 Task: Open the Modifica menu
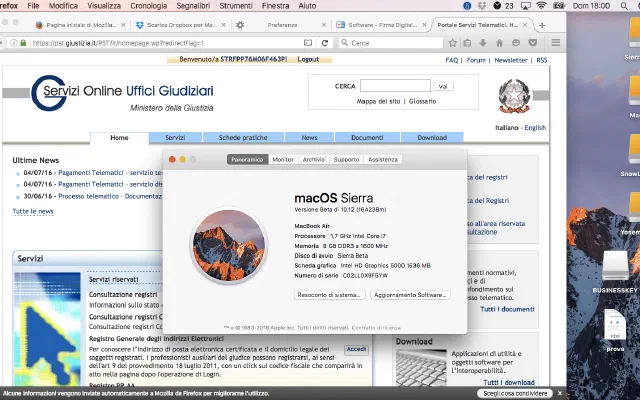[63, 6]
